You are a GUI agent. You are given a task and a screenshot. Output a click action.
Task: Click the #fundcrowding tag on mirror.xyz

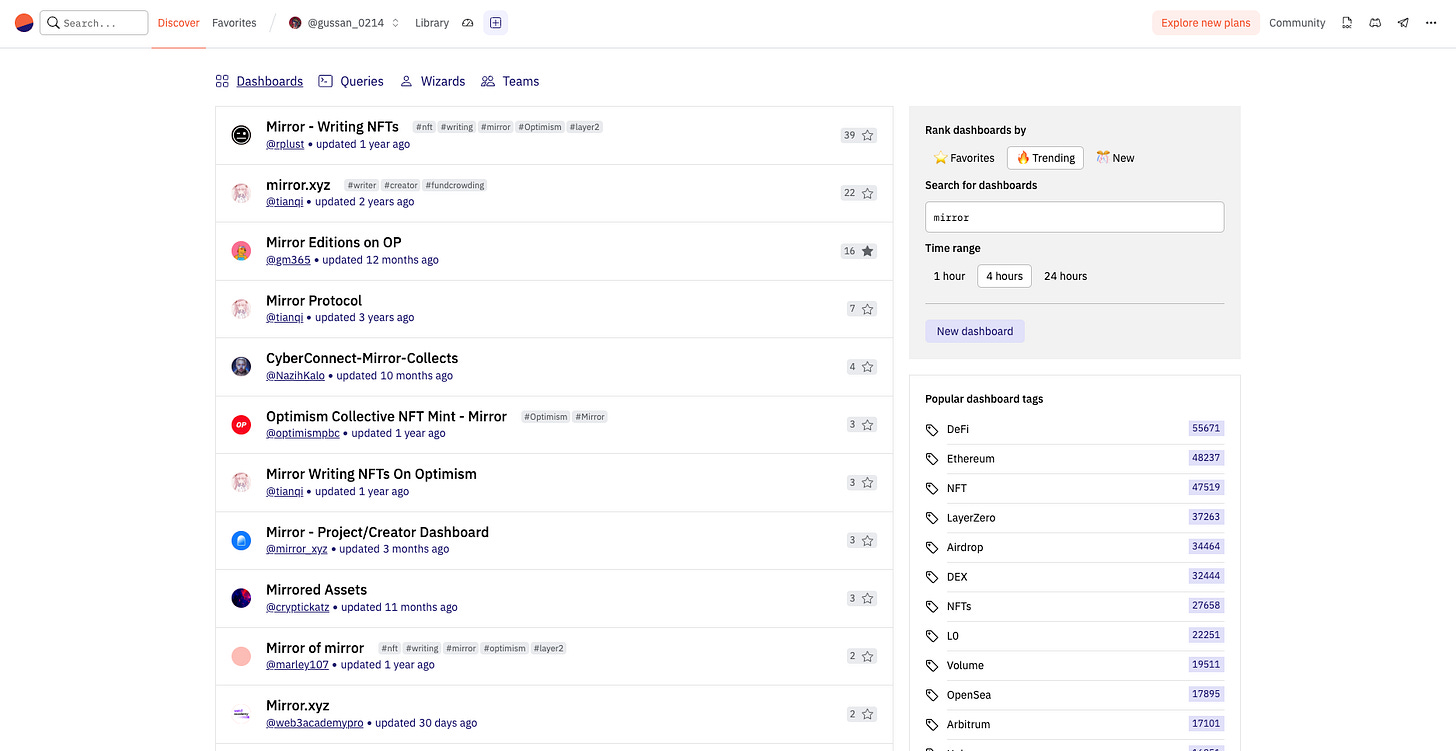click(454, 185)
